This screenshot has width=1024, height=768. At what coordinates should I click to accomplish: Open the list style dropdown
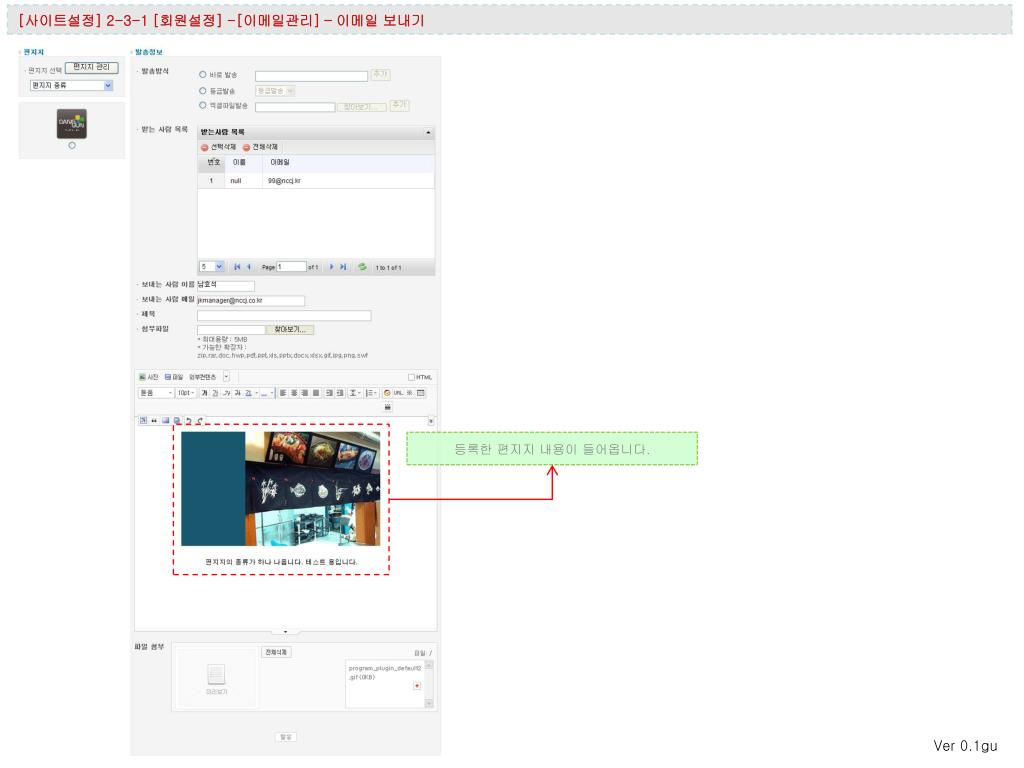pyautogui.click(x=371, y=392)
